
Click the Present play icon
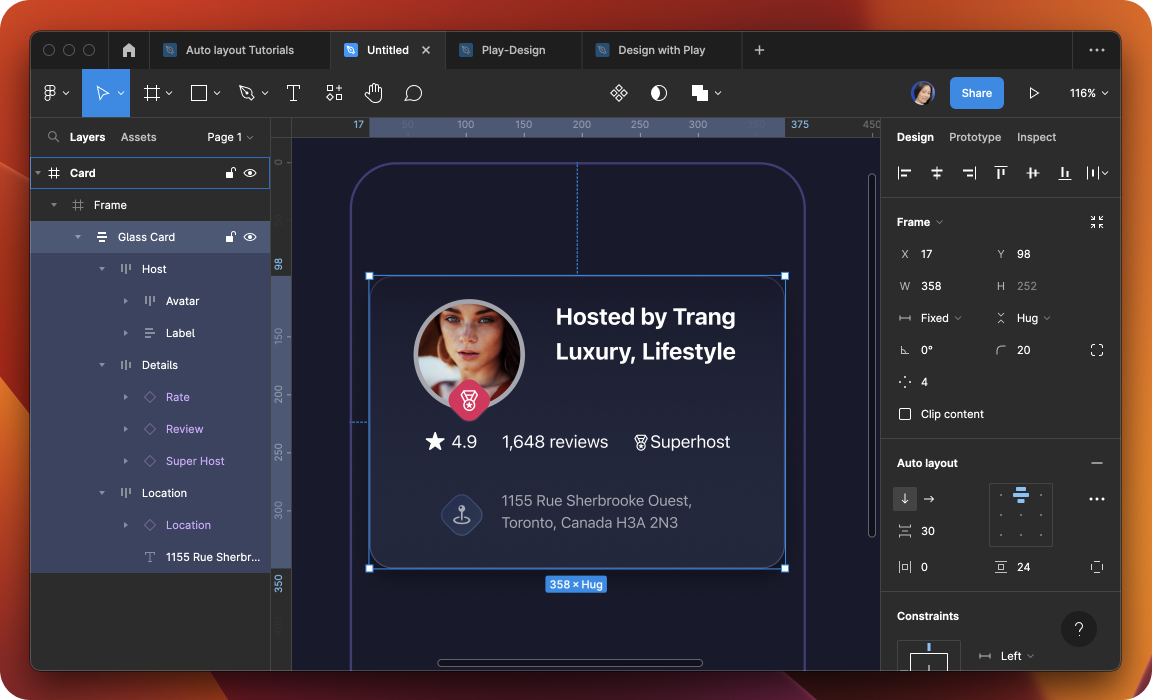point(1034,93)
